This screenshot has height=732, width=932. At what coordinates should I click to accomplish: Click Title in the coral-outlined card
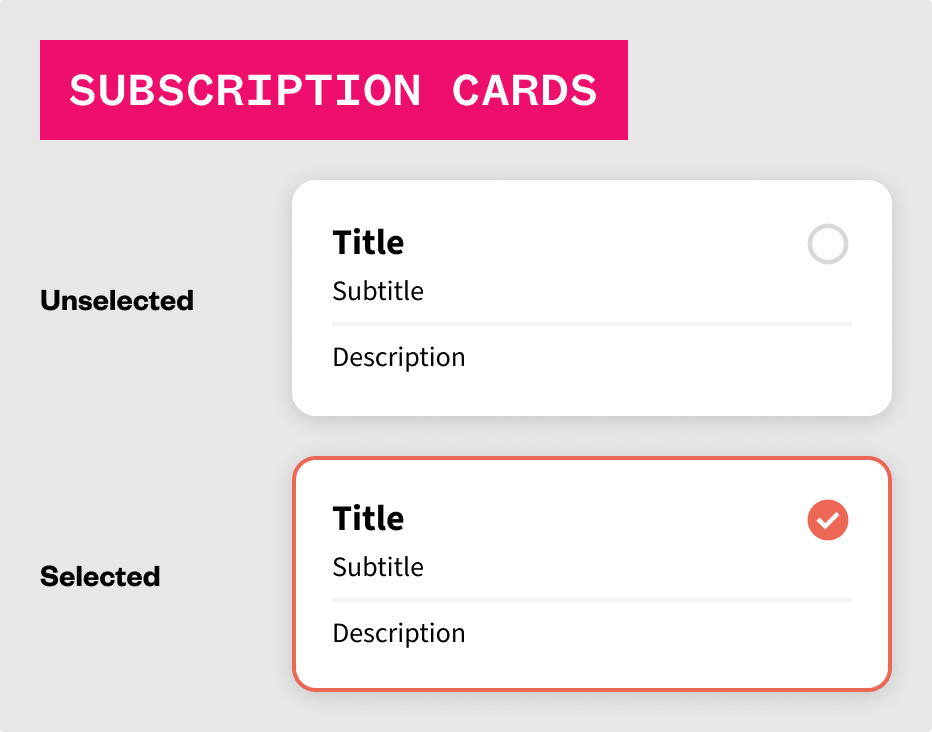tap(368, 519)
